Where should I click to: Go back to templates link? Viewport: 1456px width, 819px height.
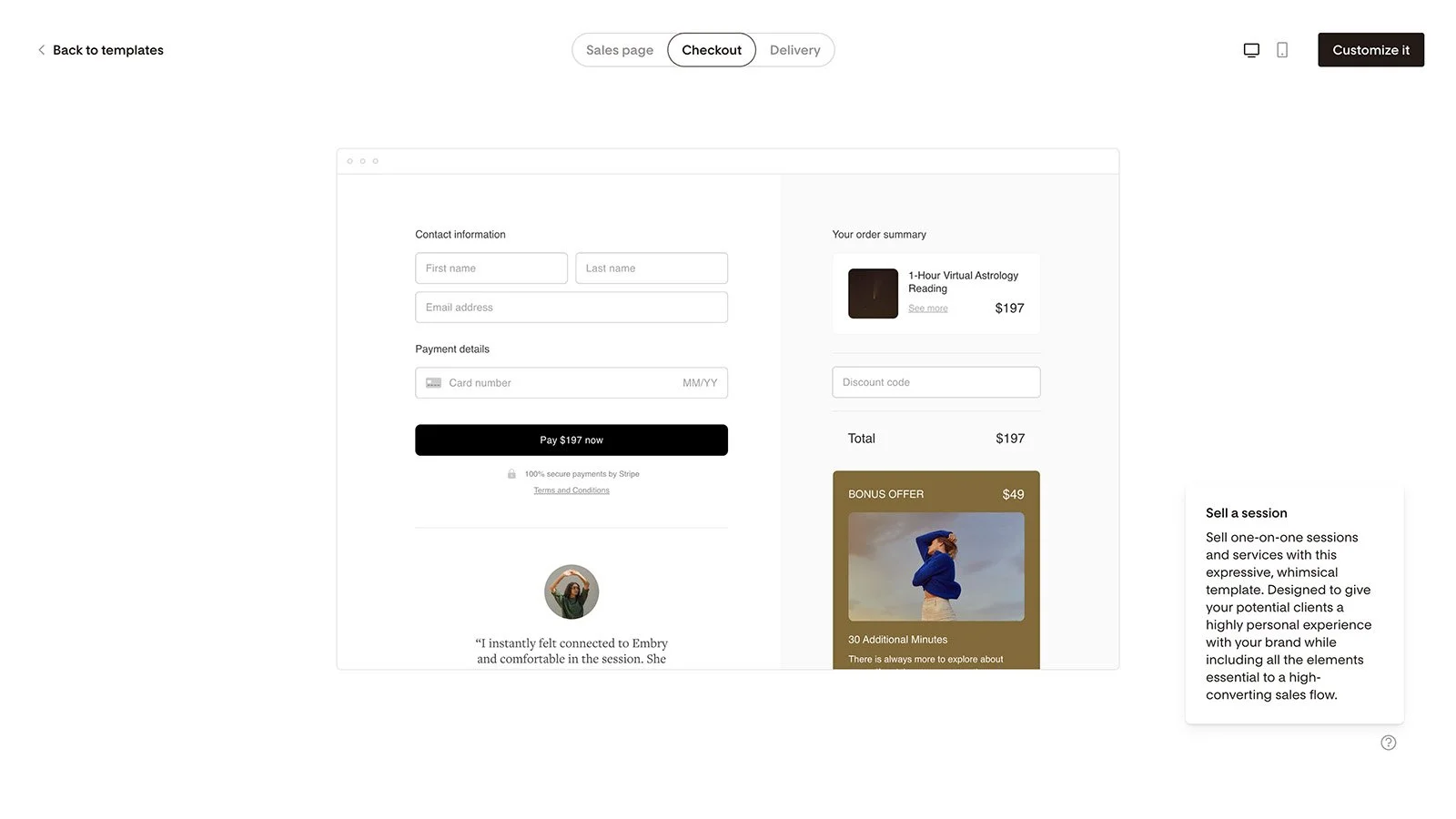click(108, 50)
